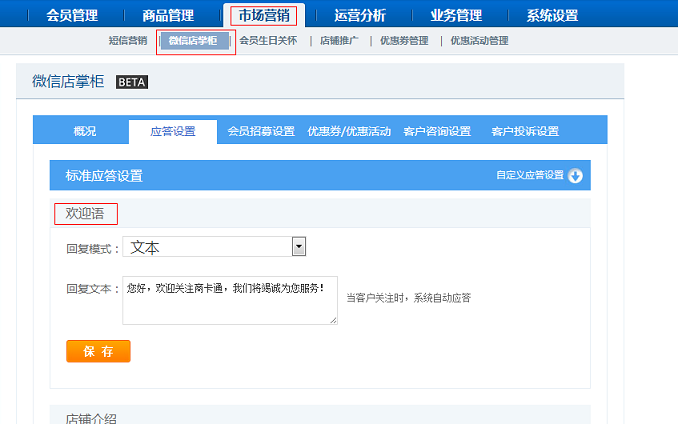
Task: Open the 商品管理 menu
Action: 167,15
